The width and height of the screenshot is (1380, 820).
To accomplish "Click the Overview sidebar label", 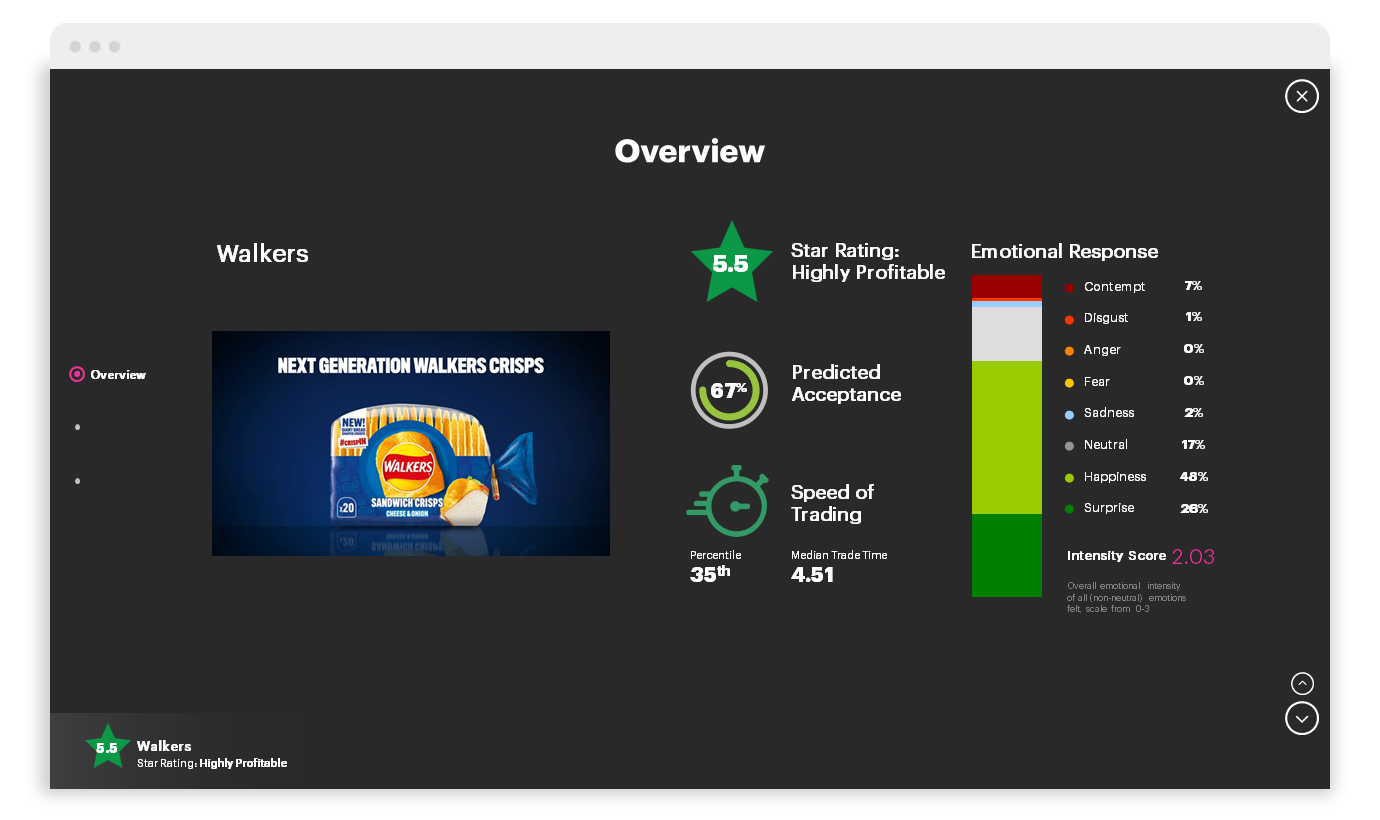I will coord(118,375).
